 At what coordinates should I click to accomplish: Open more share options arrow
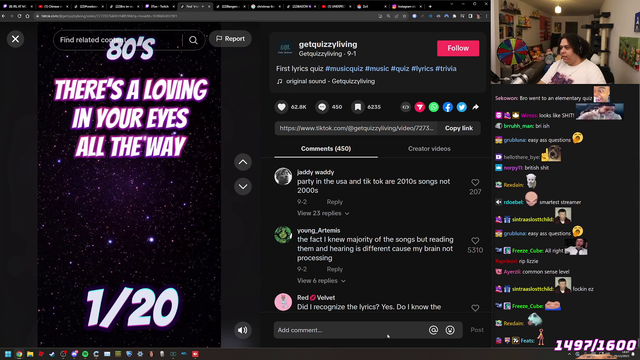pyautogui.click(x=476, y=107)
